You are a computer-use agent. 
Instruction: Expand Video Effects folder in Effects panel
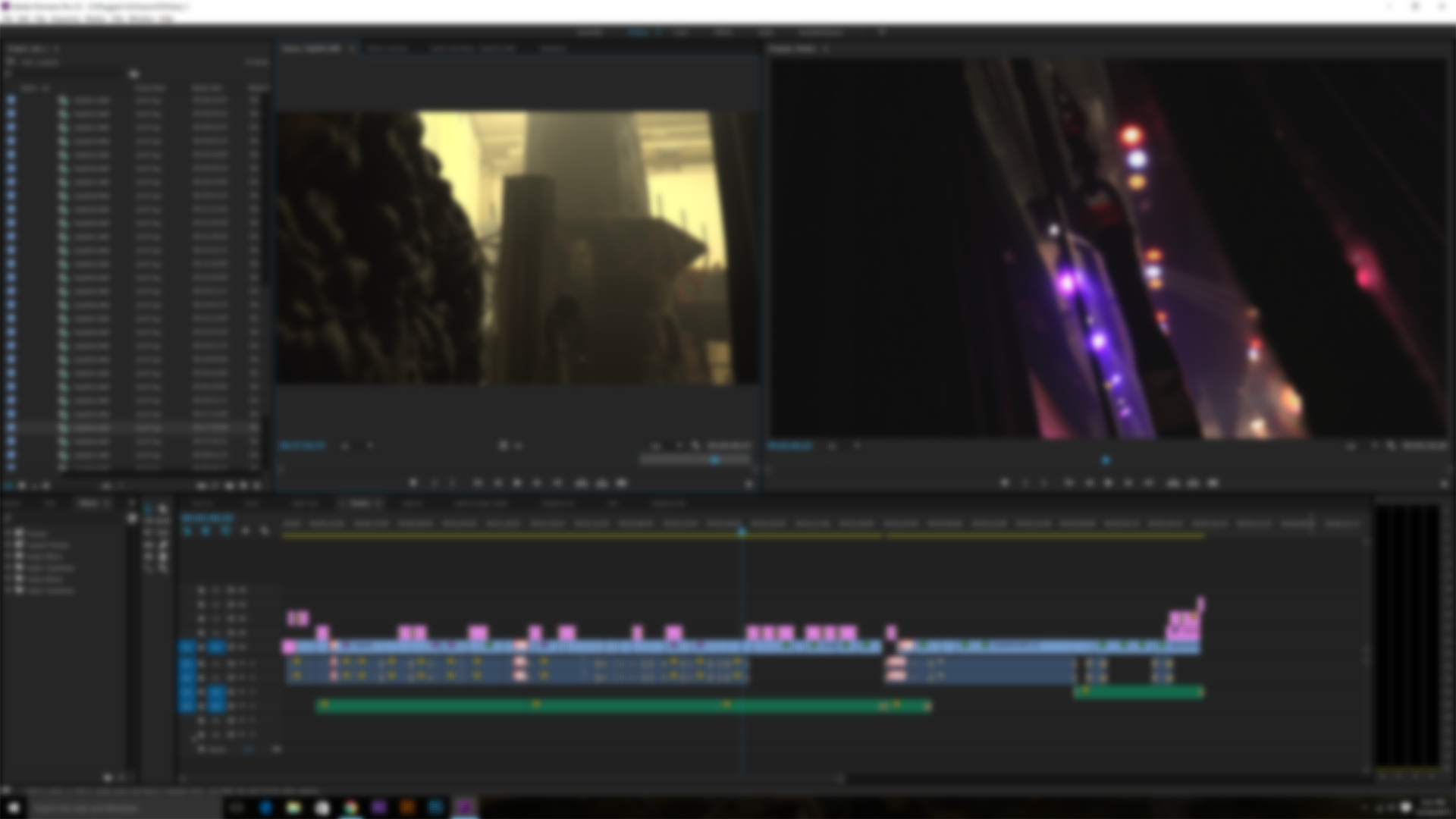[x=9, y=579]
